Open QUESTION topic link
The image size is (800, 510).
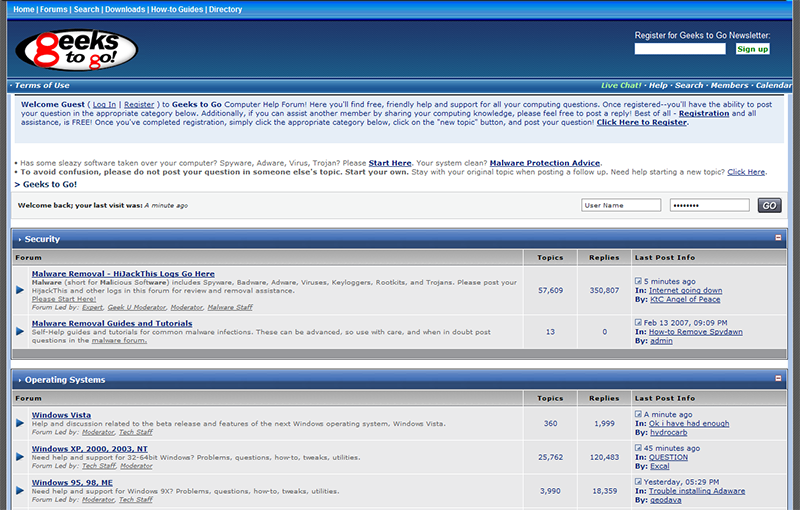(x=668, y=457)
